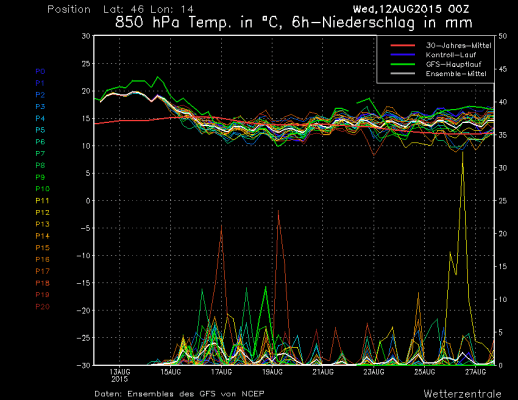Click the P17 orange member label
Image resolution: width=518 pixels, height=400 pixels.
point(42,271)
